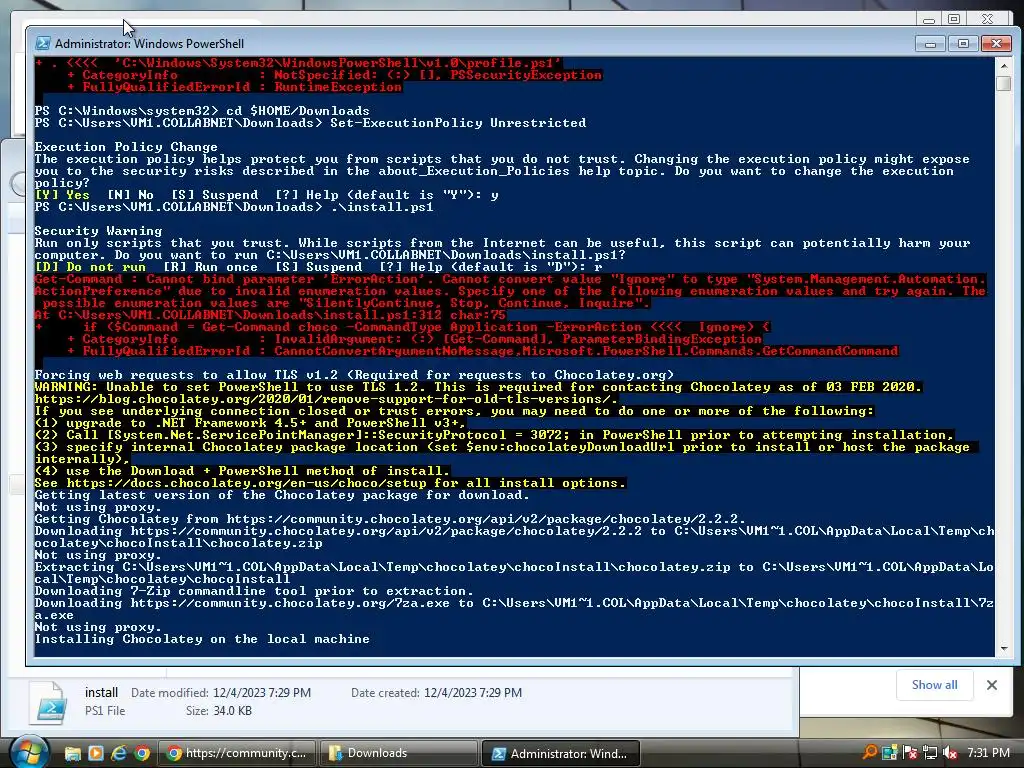Click the orange magnifier tray icon
1024x768 pixels.
click(x=869, y=752)
